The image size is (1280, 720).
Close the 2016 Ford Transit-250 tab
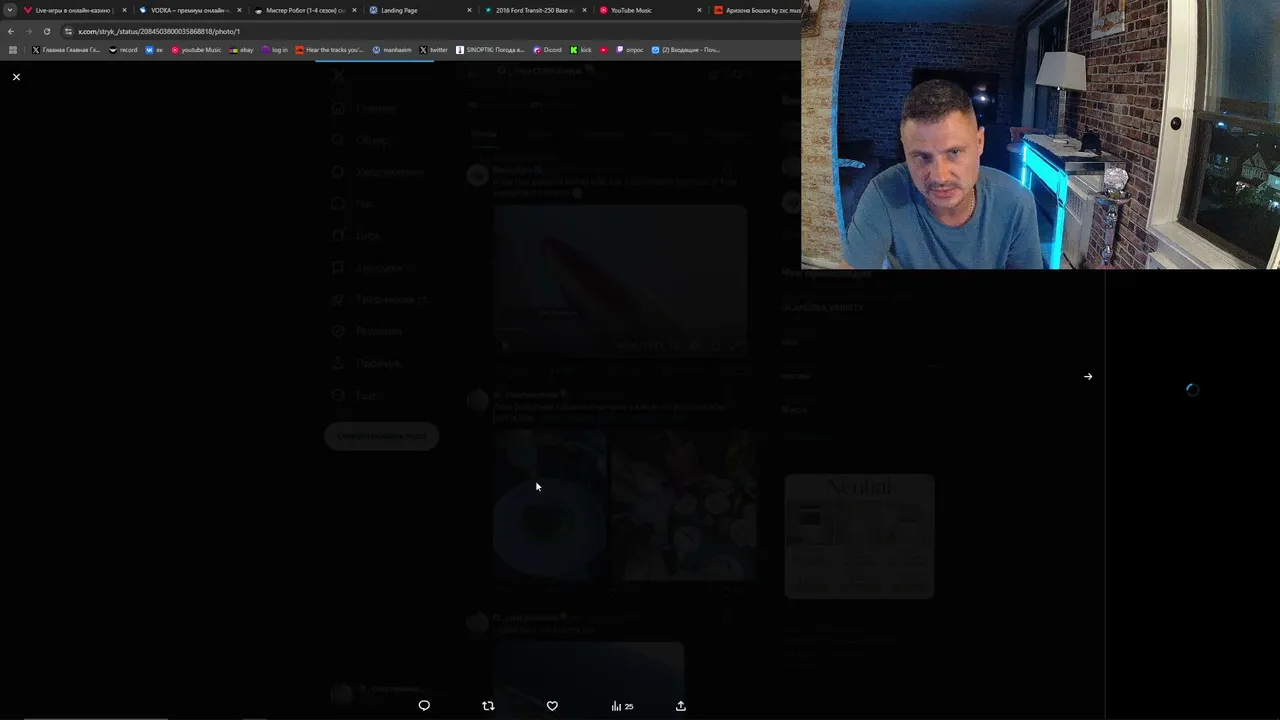pyautogui.click(x=584, y=10)
